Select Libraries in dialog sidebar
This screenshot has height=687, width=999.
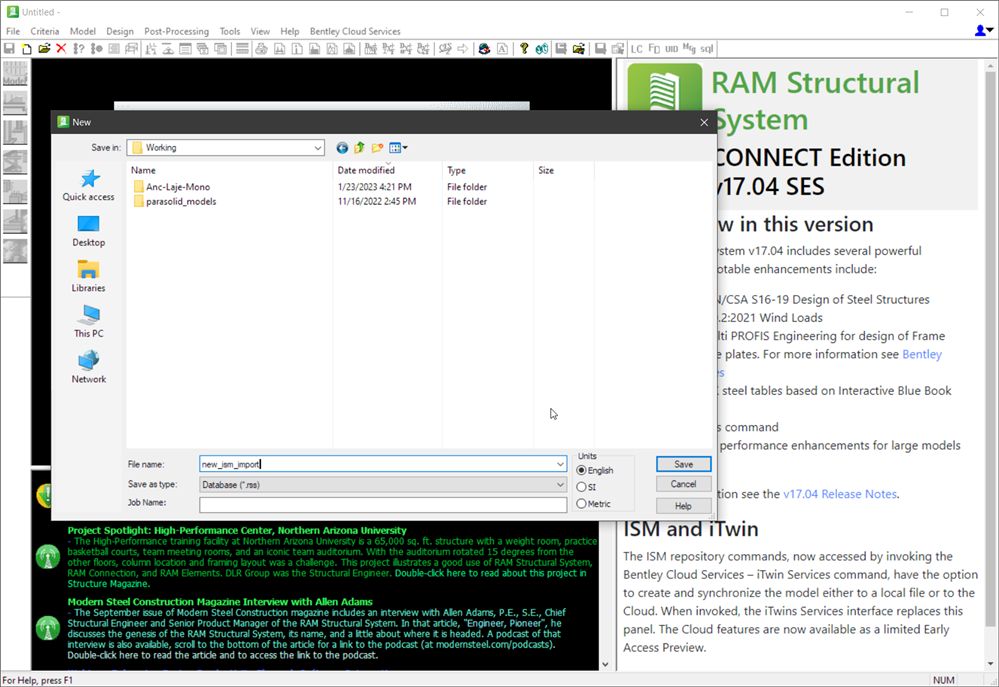pyautogui.click(x=89, y=277)
